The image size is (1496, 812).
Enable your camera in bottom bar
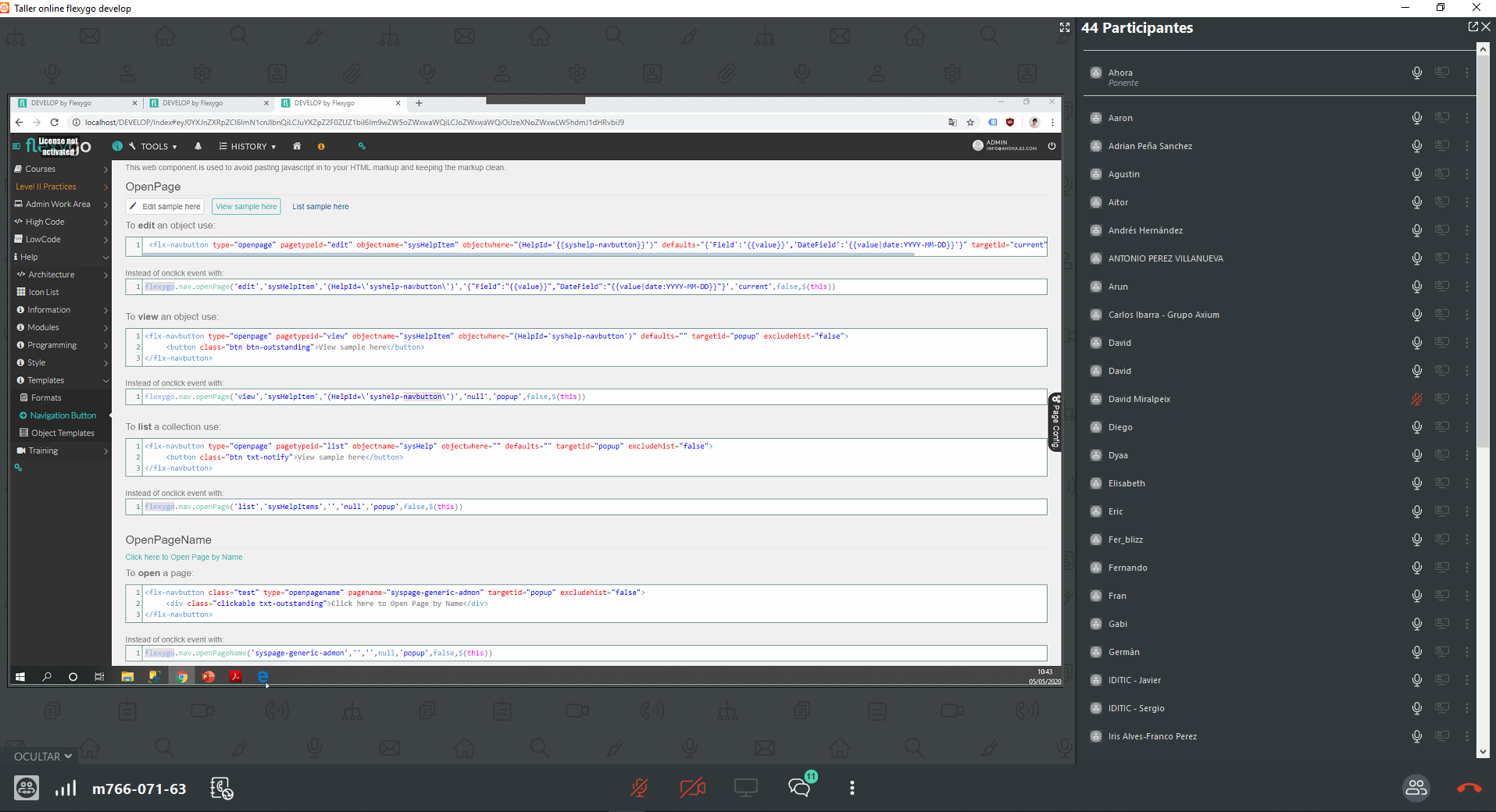(x=692, y=788)
